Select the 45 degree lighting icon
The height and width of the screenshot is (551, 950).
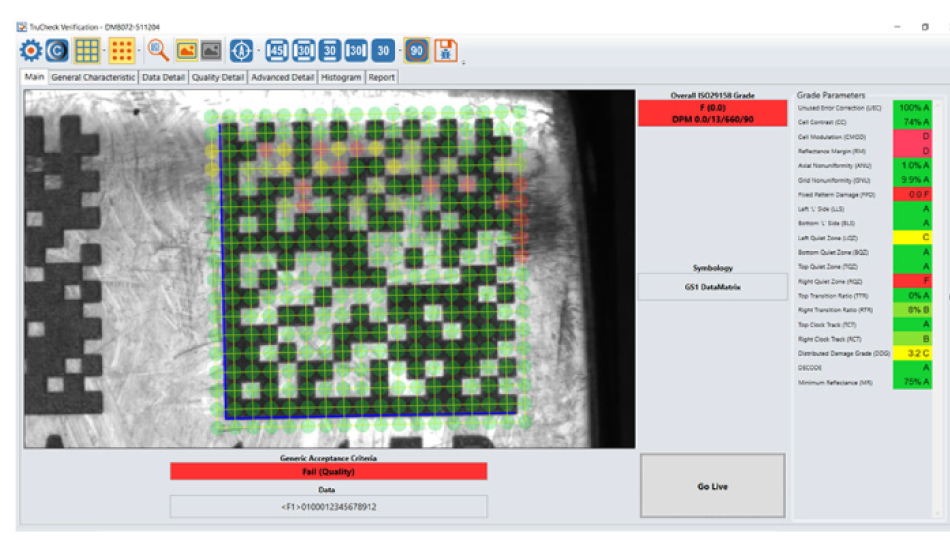[x=277, y=50]
